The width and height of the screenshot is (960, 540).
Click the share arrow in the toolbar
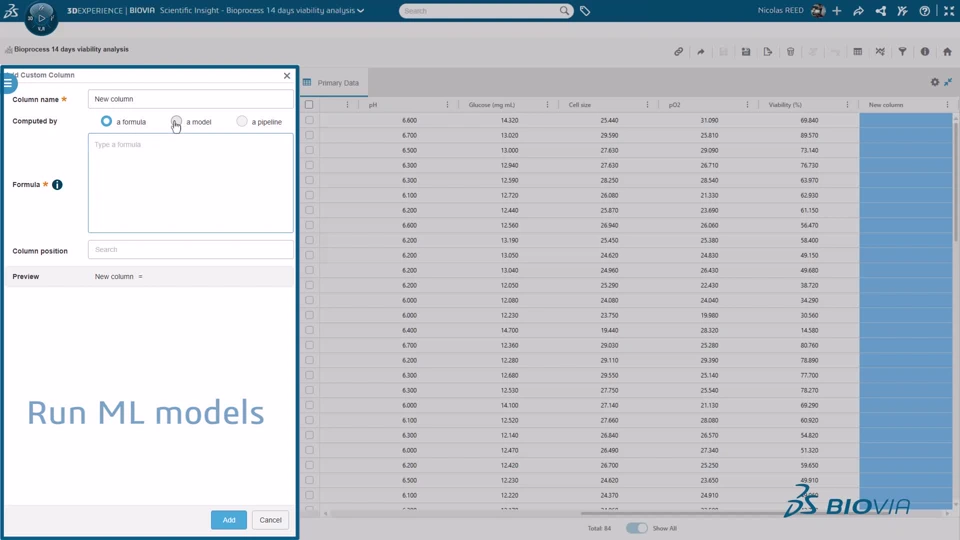tap(700, 52)
